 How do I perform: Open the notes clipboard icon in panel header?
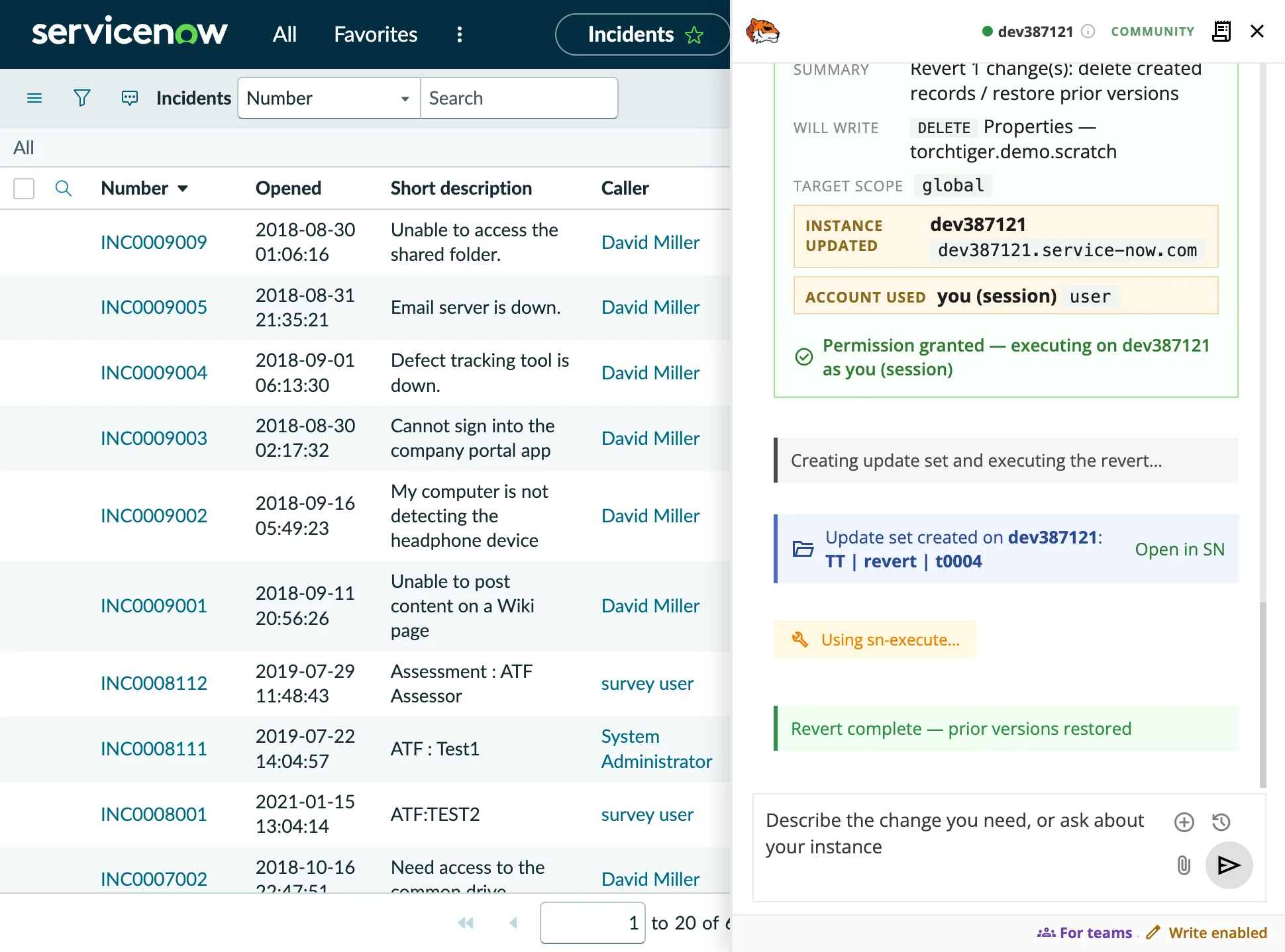1221,31
